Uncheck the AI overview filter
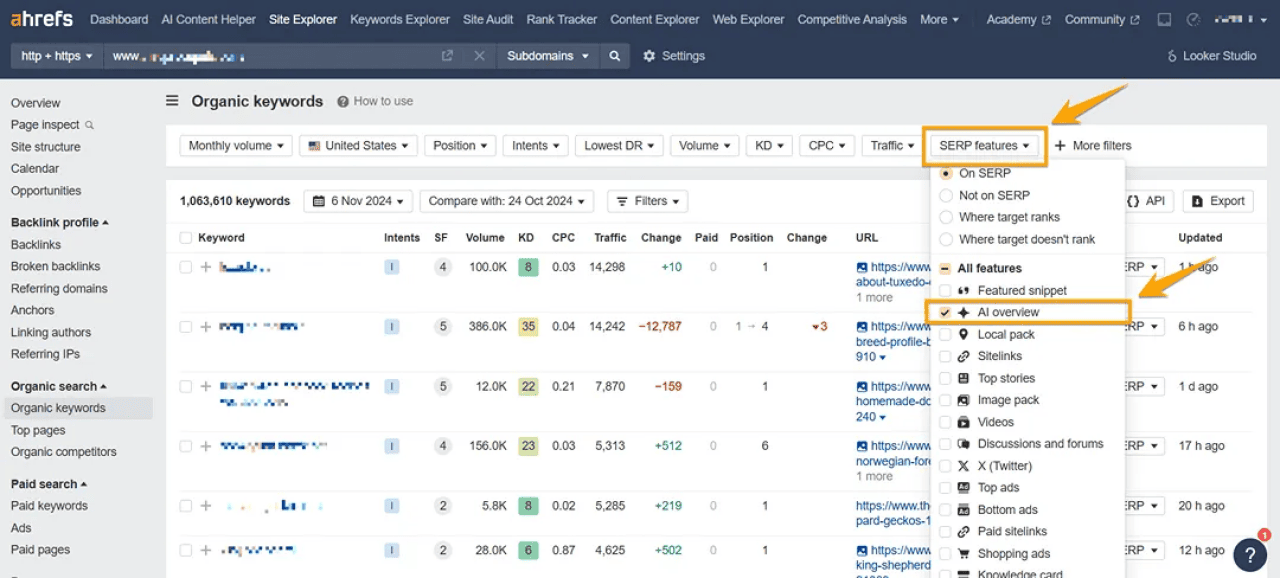1280x578 pixels. tap(944, 311)
